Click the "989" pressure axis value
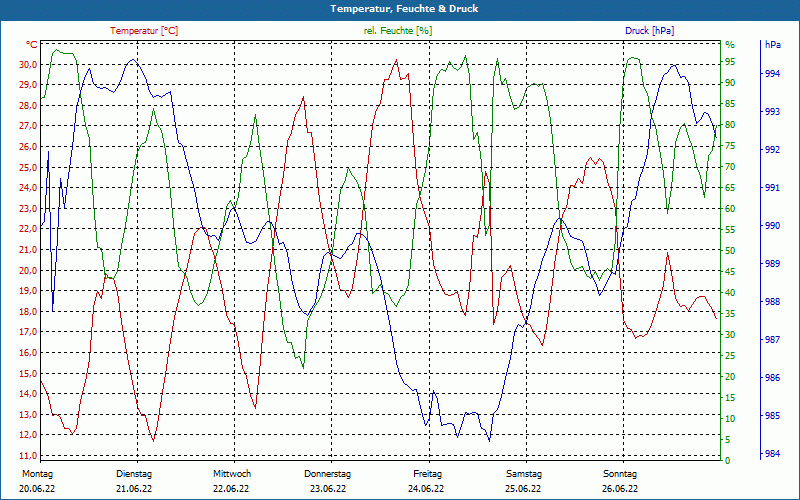800x500 pixels. click(x=773, y=264)
